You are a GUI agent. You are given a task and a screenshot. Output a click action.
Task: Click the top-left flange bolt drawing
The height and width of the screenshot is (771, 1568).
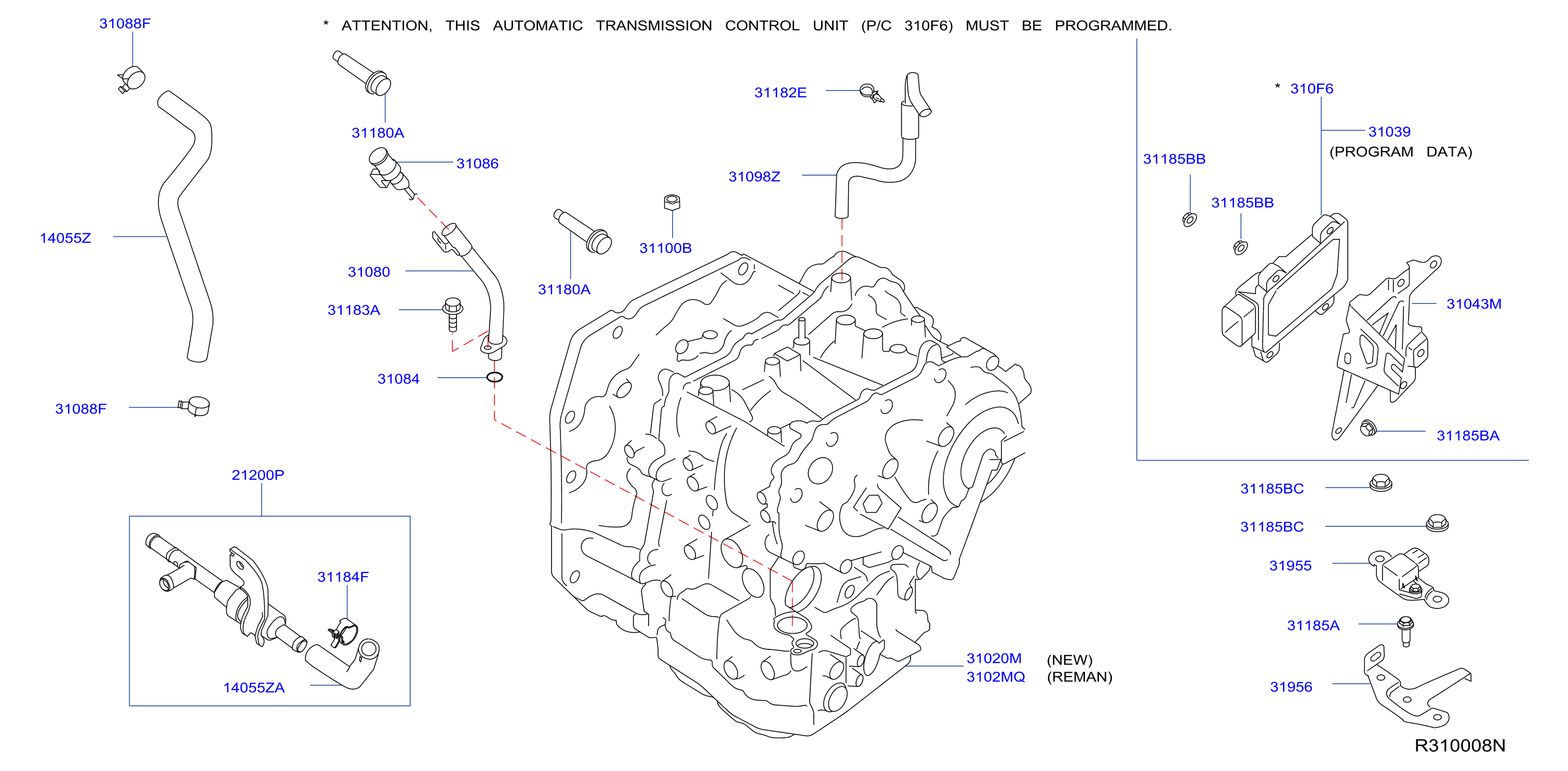[362, 74]
